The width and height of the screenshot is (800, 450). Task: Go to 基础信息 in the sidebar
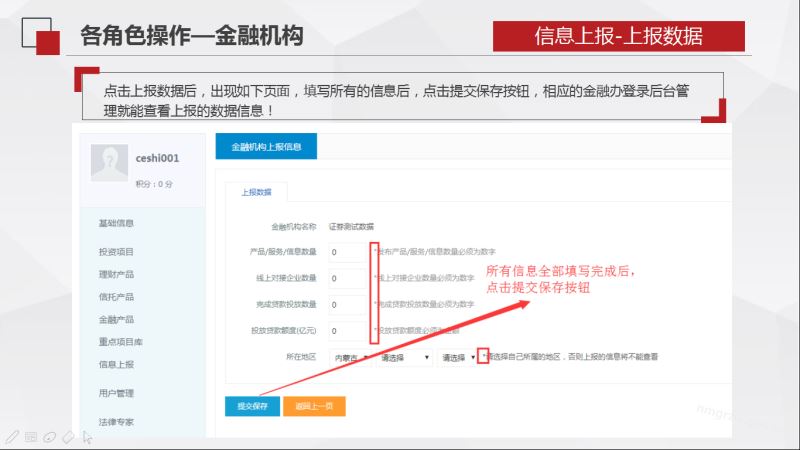117,222
